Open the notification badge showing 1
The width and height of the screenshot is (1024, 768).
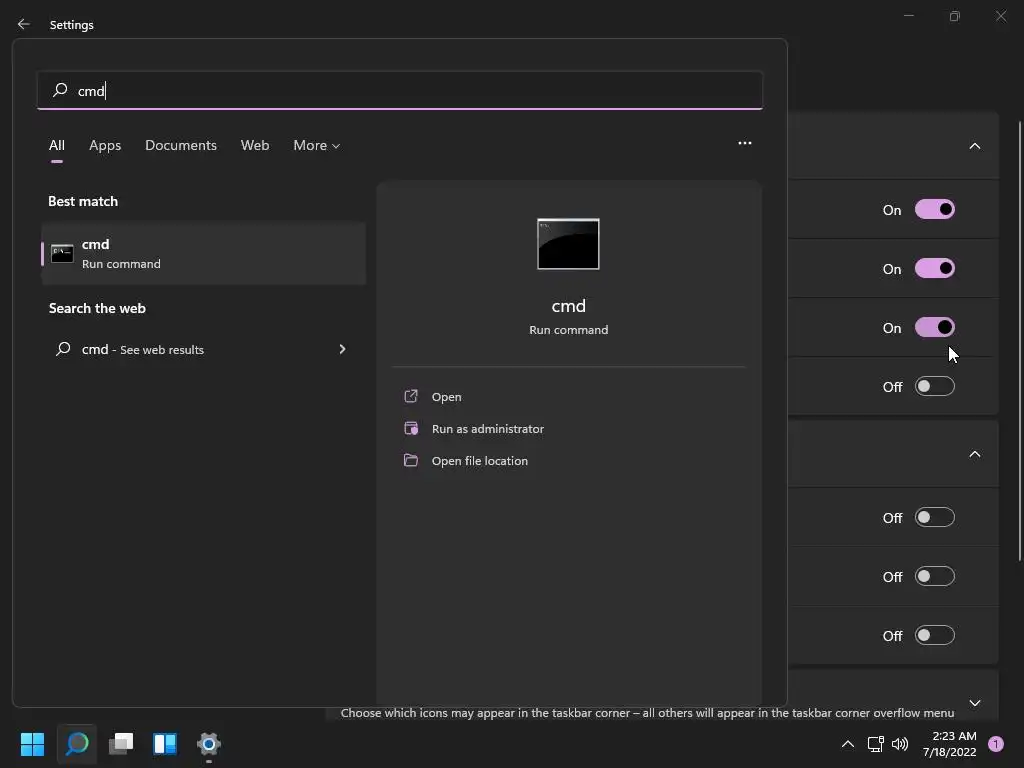tap(996, 744)
